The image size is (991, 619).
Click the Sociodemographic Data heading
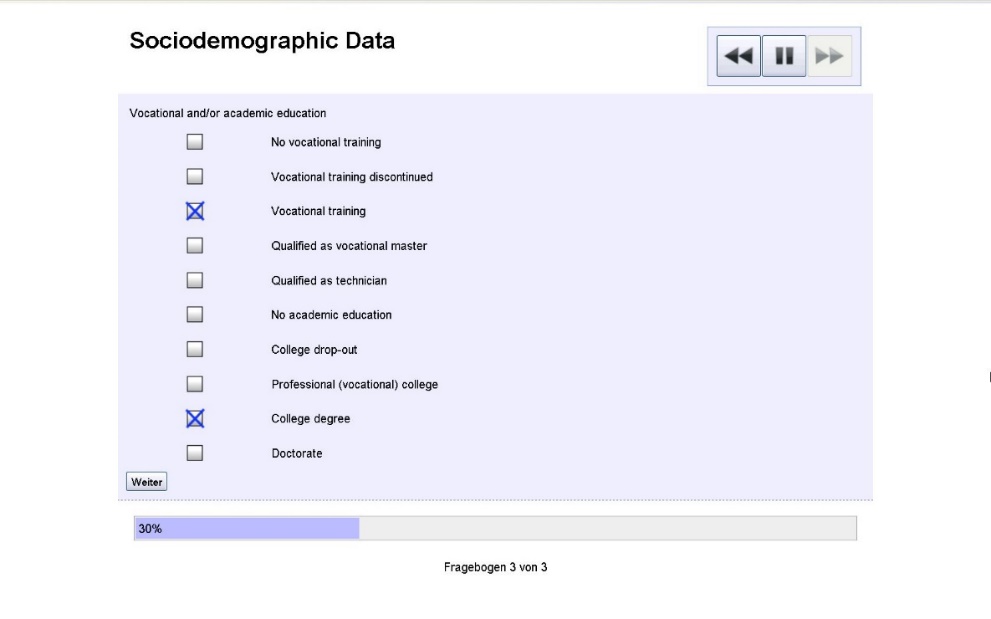click(262, 42)
